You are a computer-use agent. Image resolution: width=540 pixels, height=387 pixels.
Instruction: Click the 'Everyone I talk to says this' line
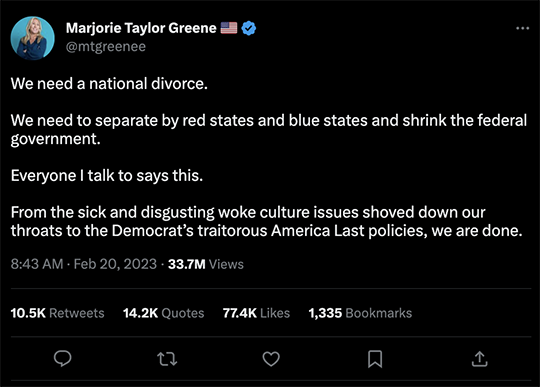click(x=107, y=176)
